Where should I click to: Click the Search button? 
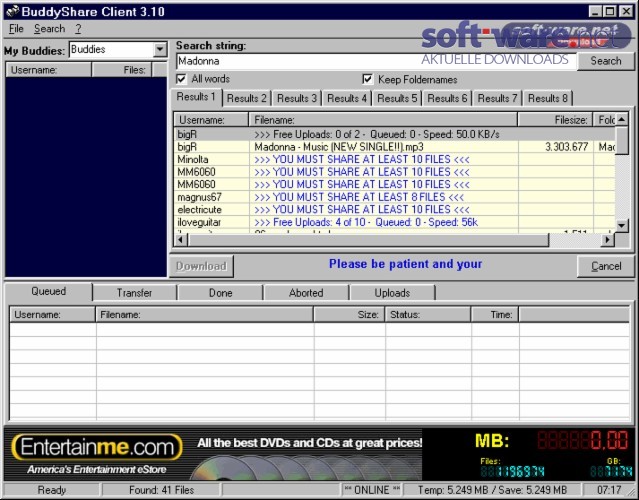(606, 61)
